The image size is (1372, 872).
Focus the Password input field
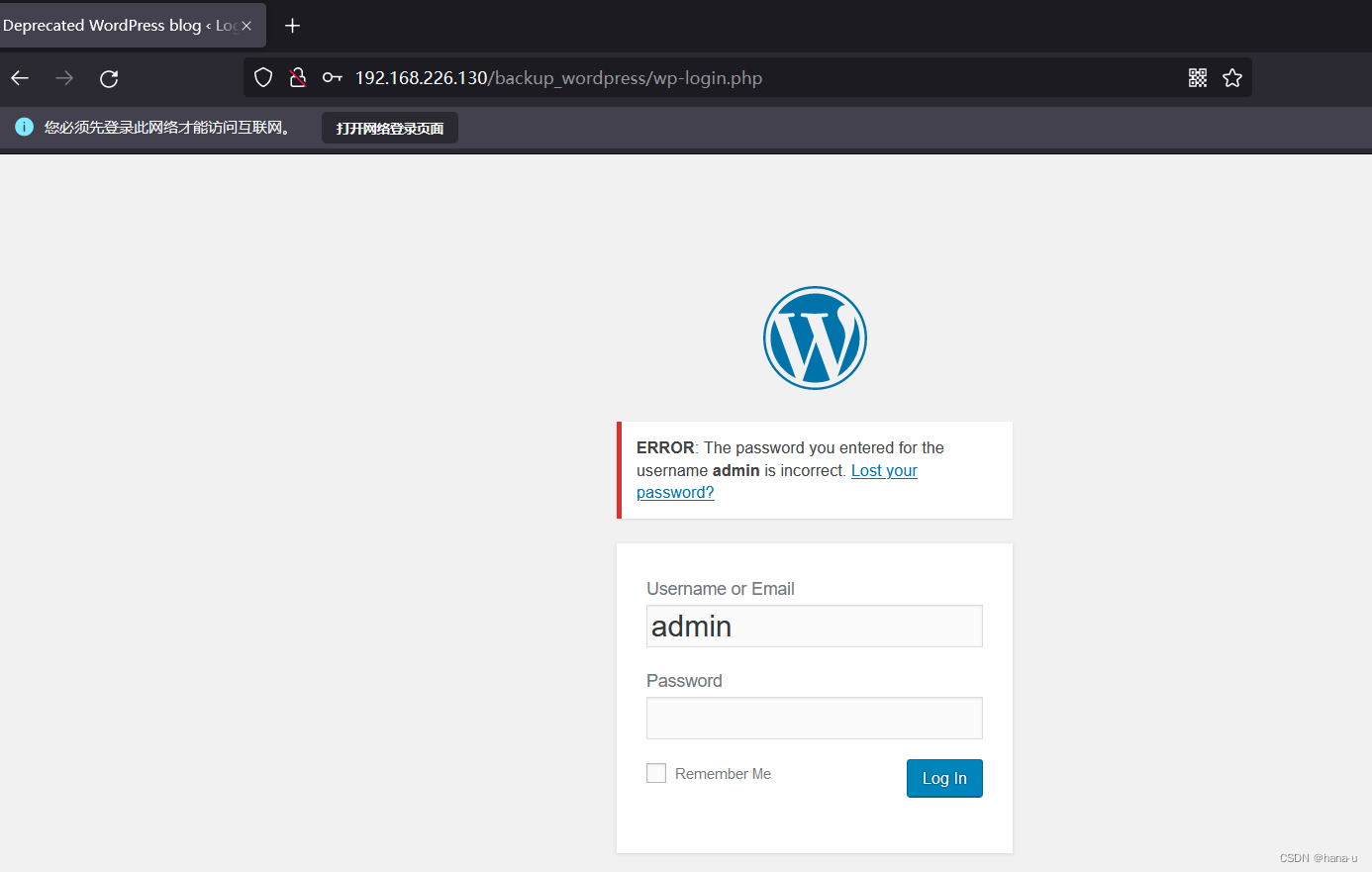pos(815,718)
